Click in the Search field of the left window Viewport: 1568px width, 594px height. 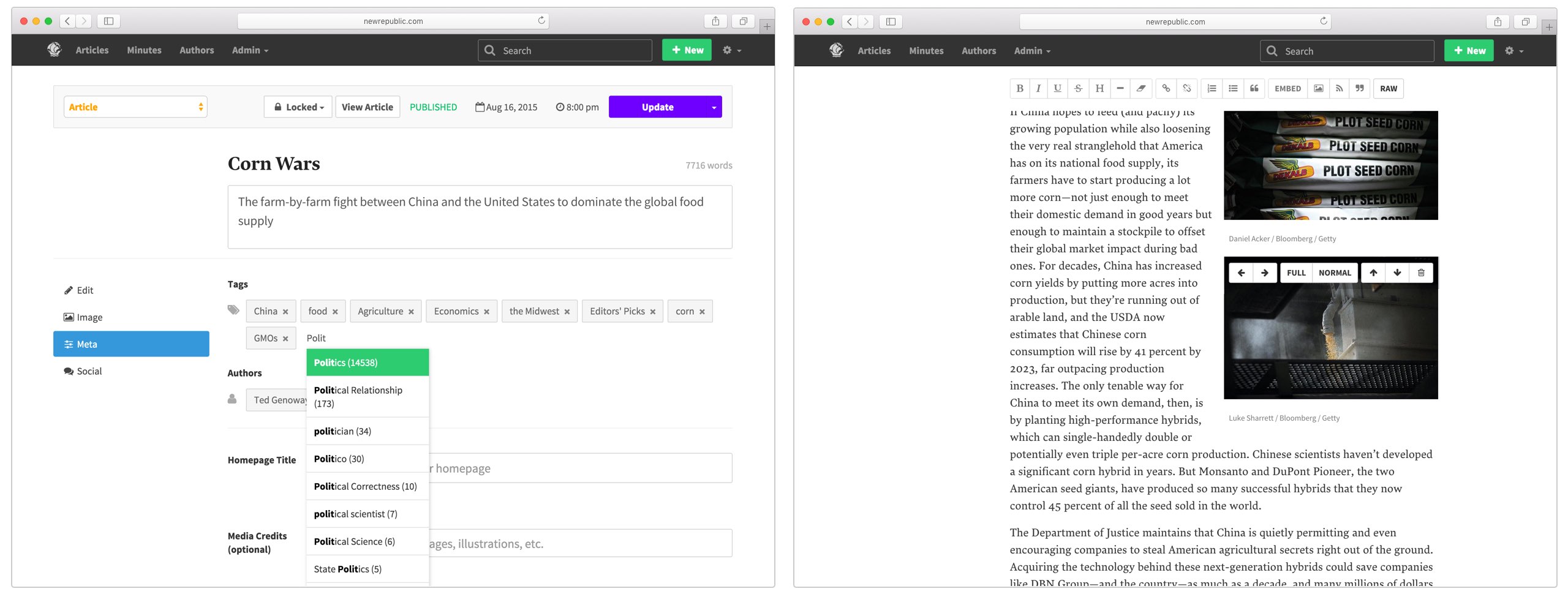click(565, 50)
